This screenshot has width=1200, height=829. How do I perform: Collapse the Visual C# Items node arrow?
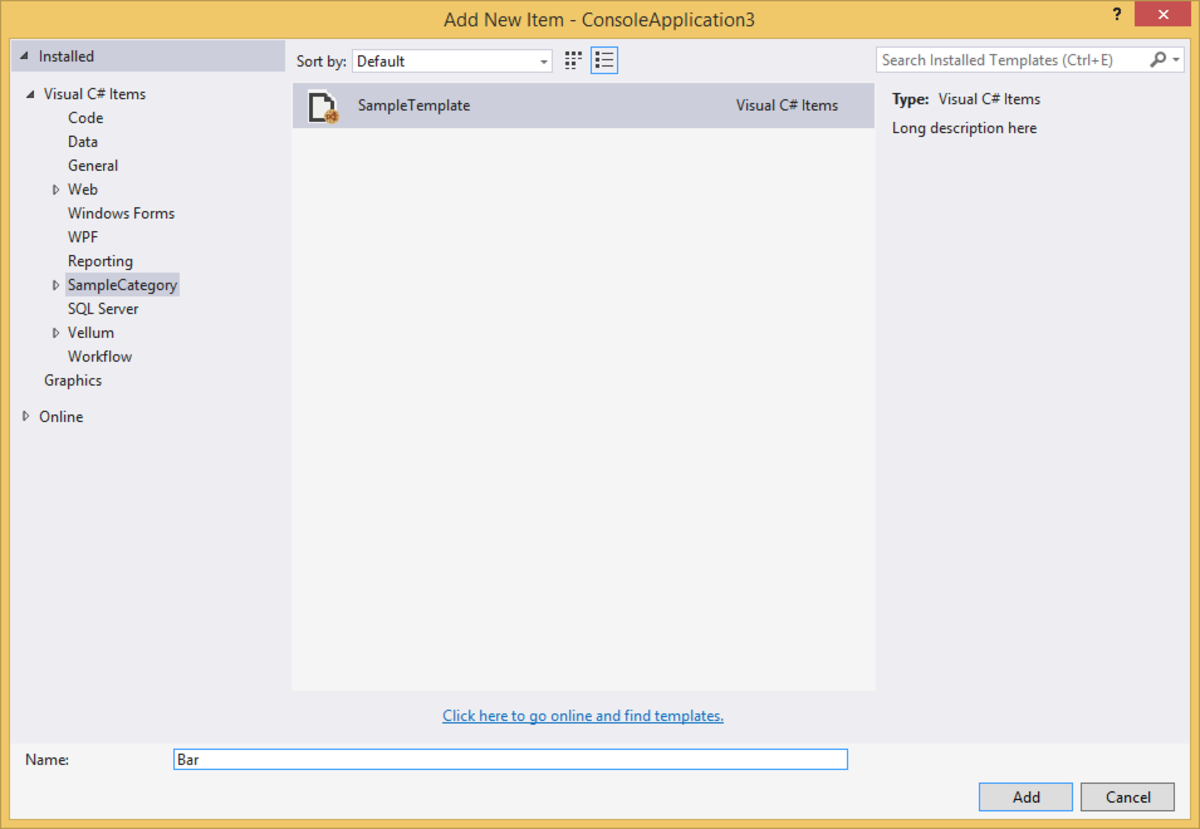30,94
